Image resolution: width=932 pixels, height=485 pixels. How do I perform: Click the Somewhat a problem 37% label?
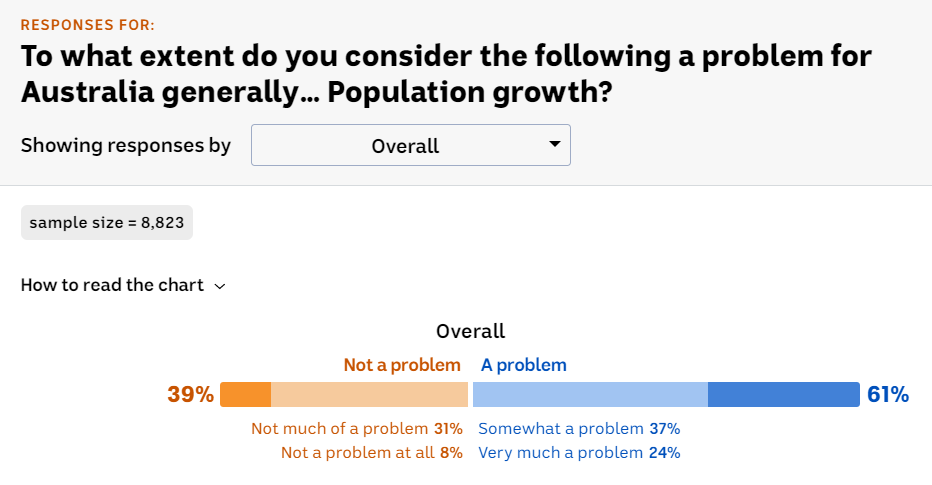(x=579, y=429)
